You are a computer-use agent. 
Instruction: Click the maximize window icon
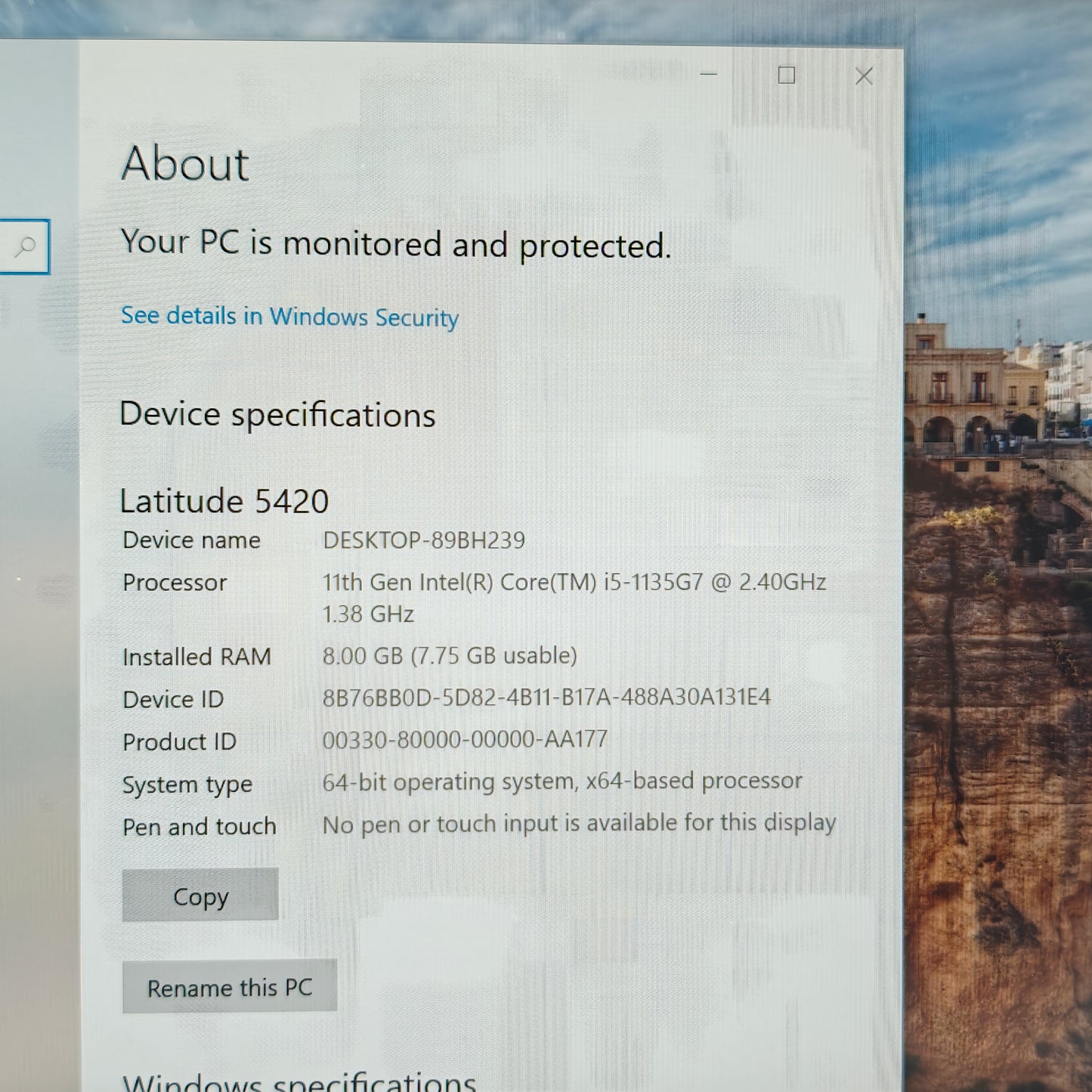(786, 76)
